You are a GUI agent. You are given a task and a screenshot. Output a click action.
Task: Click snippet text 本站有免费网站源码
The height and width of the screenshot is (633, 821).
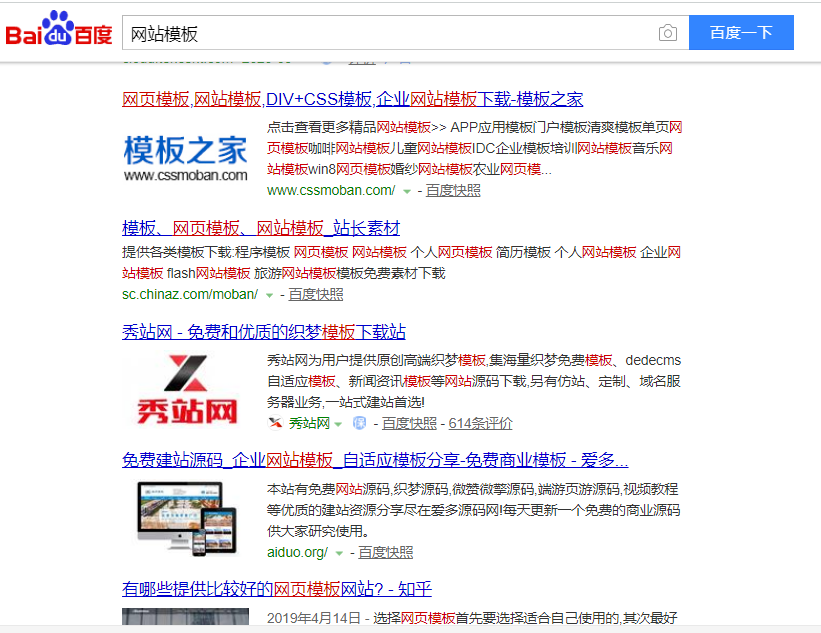[328, 489]
